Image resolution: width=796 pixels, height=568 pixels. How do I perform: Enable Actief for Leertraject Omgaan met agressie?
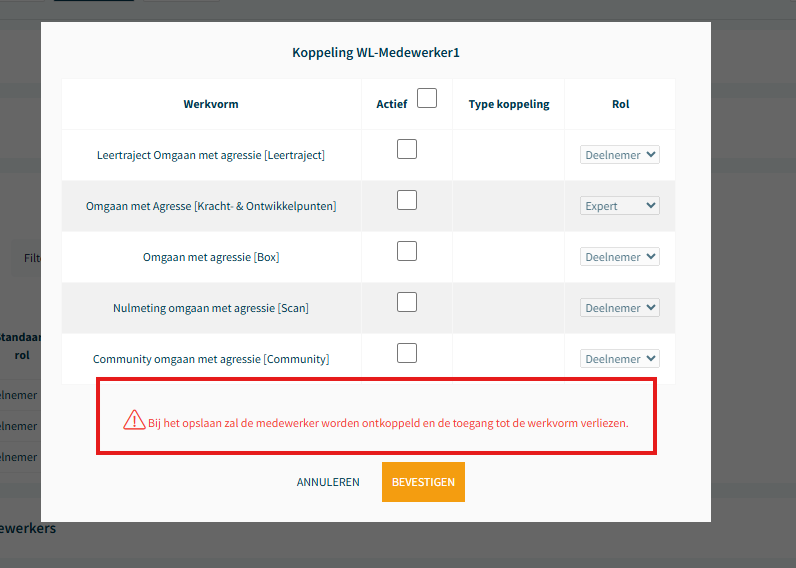(407, 149)
